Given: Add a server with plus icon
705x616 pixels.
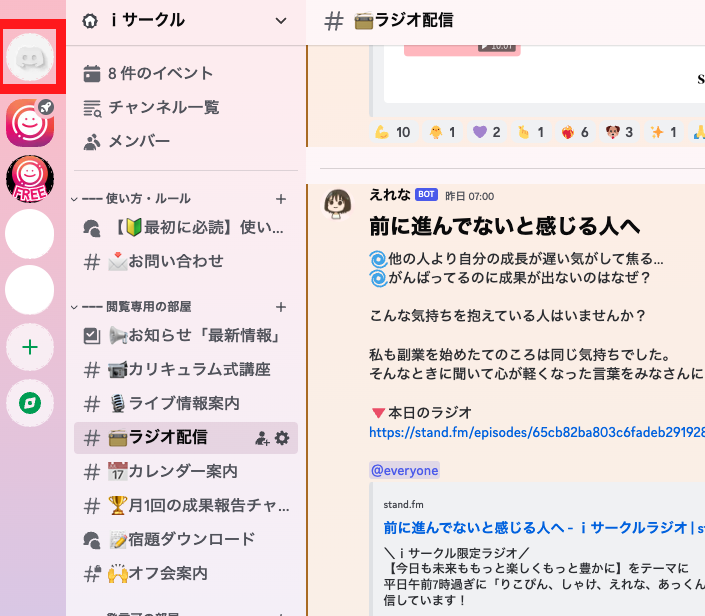Looking at the screenshot, I should pyautogui.click(x=30, y=347).
